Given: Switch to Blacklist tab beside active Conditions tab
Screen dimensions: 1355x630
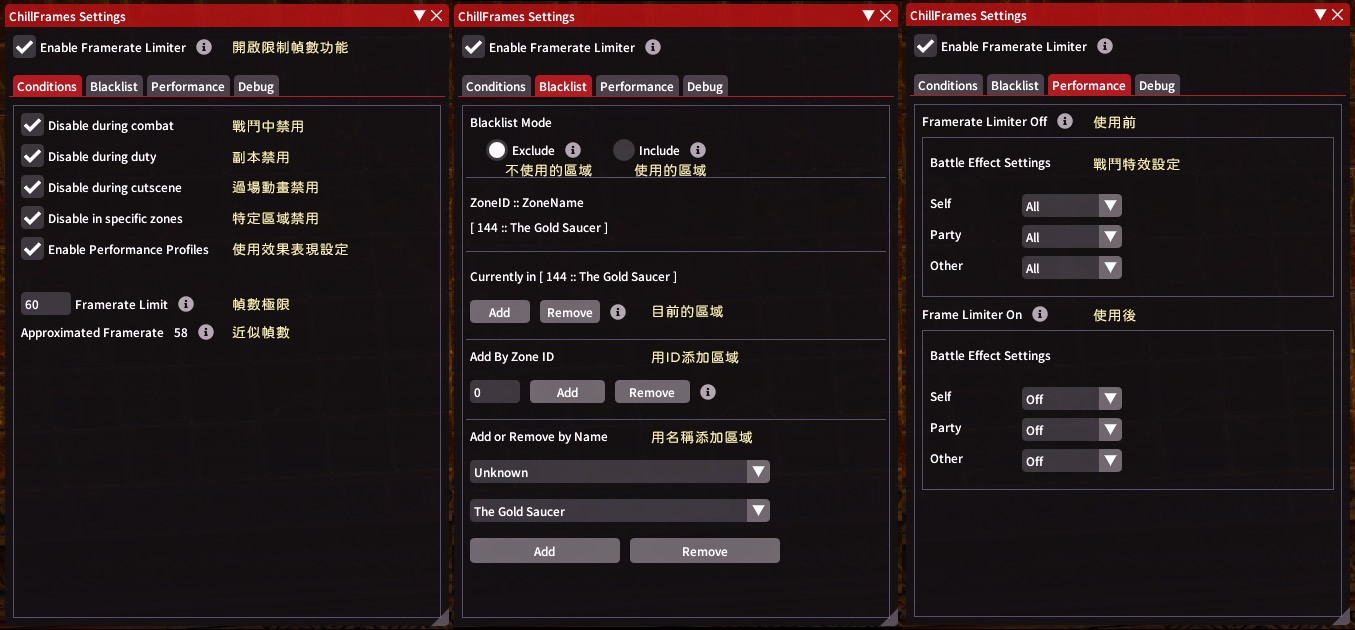Looking at the screenshot, I should pos(114,86).
